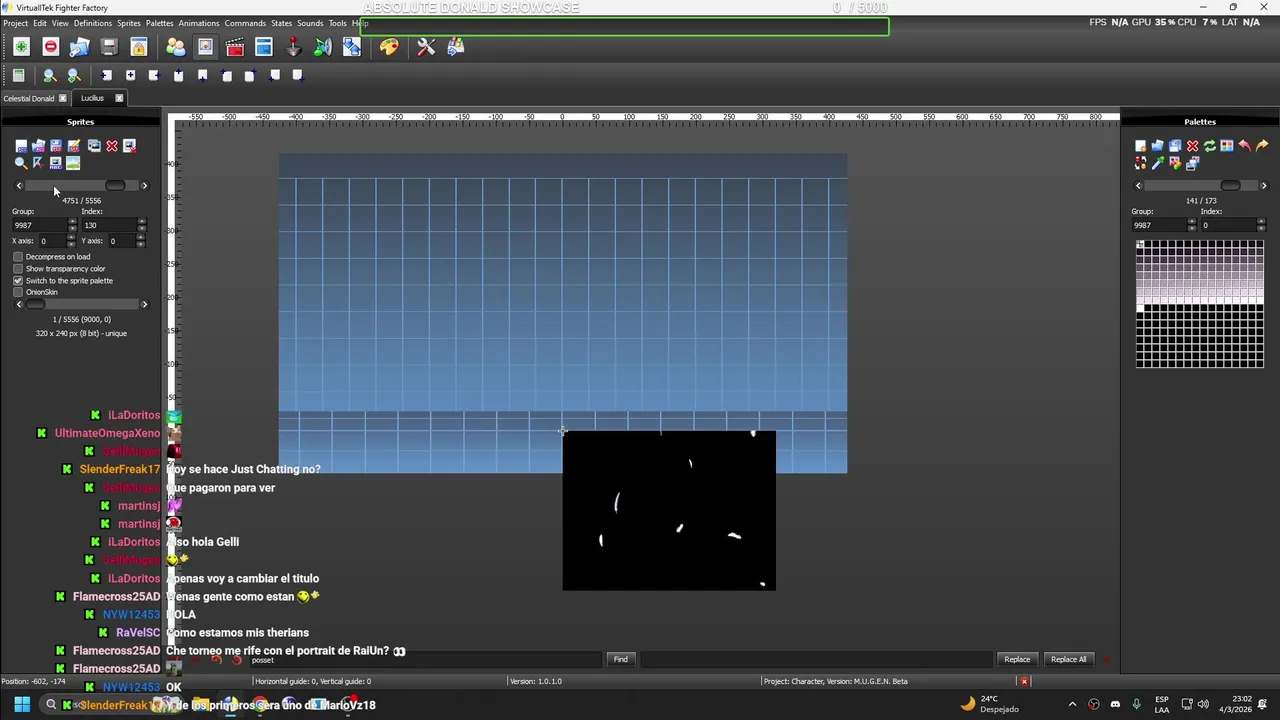The width and height of the screenshot is (1280, 720).
Task: Click the landscape image icon in Sprites panel
Action: pyautogui.click(x=73, y=163)
